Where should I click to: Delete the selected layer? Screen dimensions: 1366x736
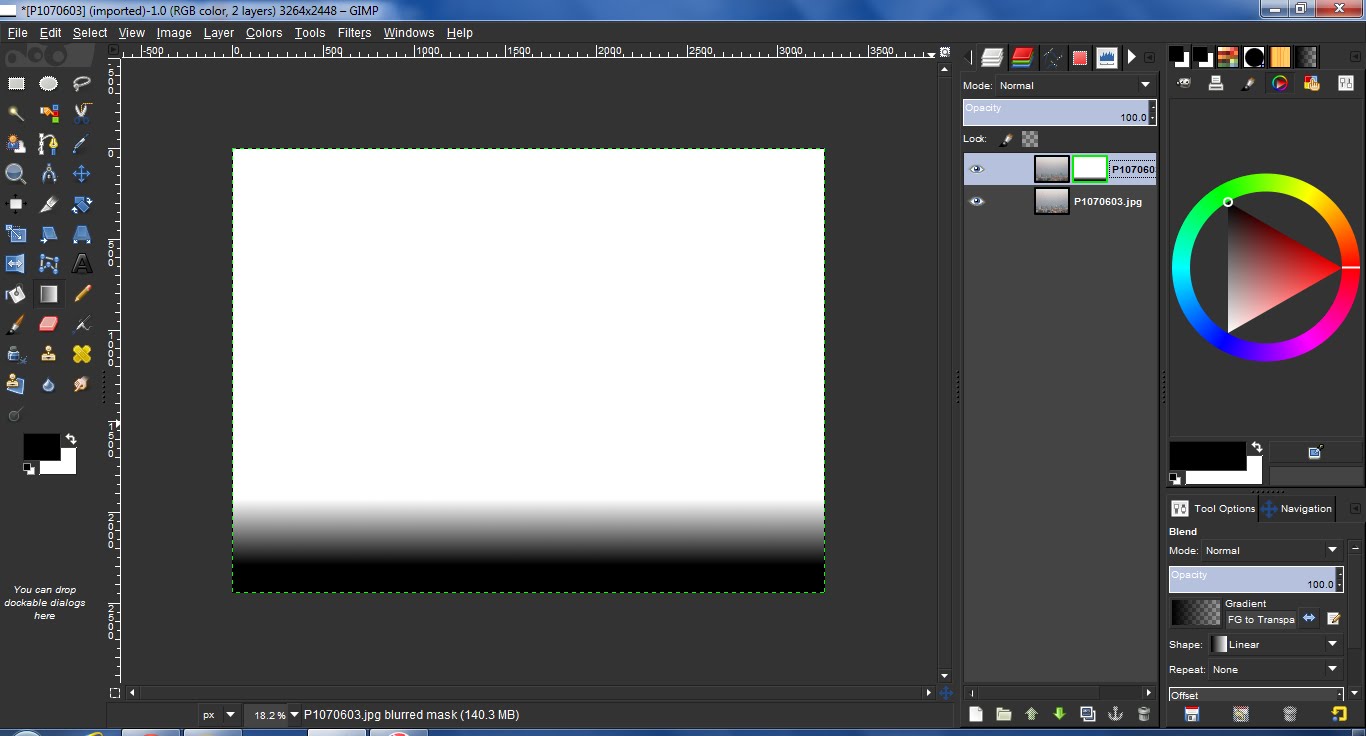(x=1144, y=714)
